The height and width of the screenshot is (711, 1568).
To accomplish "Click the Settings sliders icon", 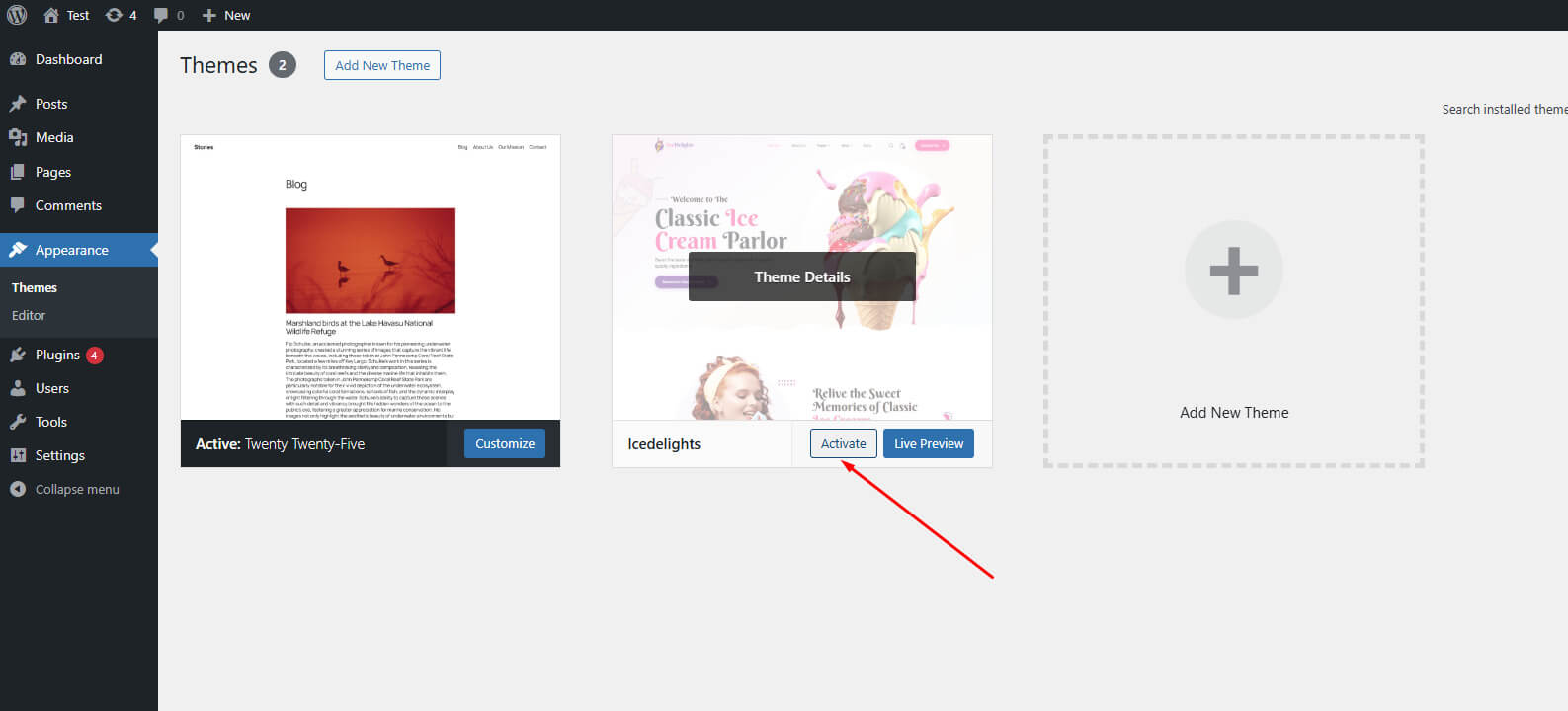I will [18, 455].
